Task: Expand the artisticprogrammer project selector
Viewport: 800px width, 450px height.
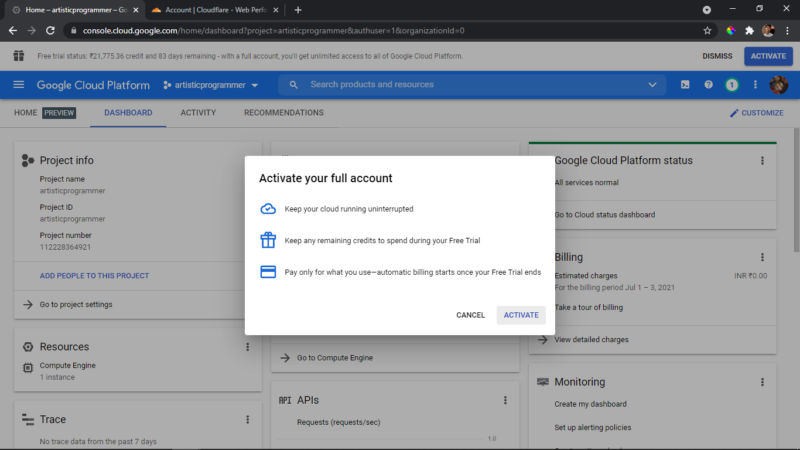Action: pos(211,85)
